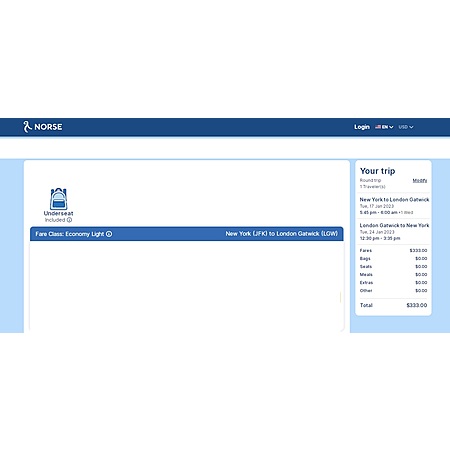Click the Your trip heading
450x450 pixels.
377,171
